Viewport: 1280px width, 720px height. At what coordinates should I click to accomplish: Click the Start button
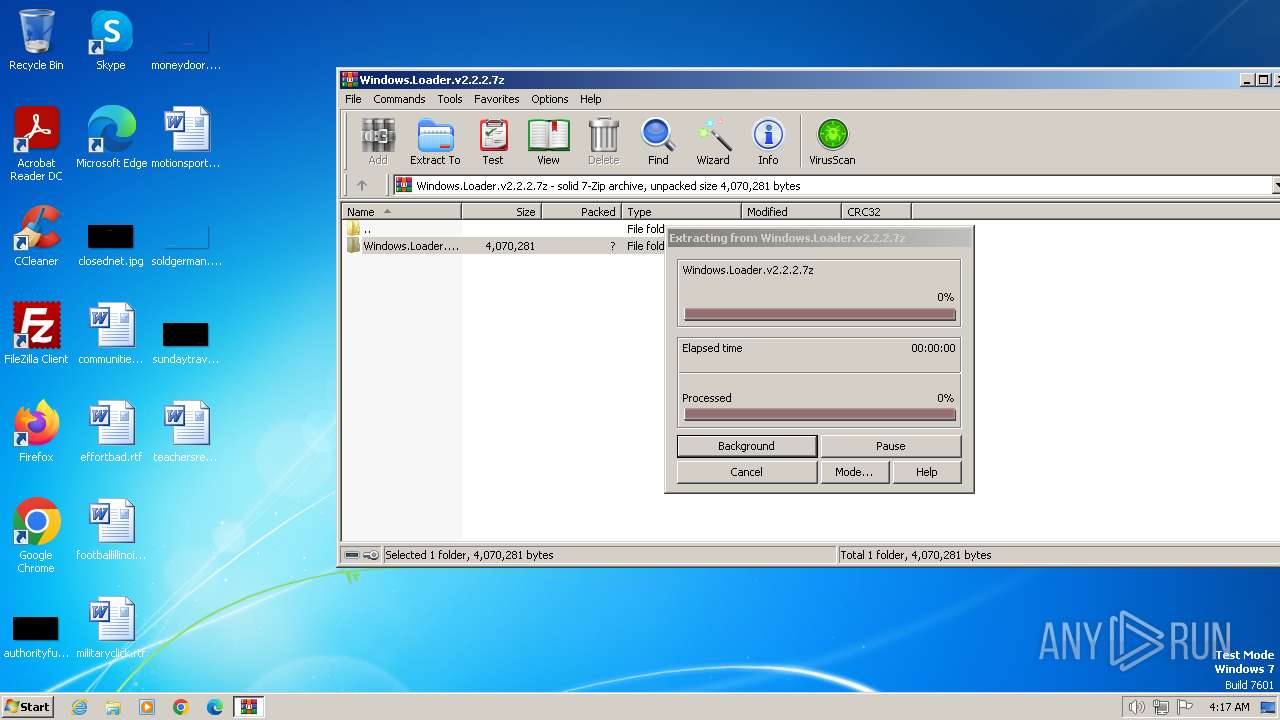[28, 706]
